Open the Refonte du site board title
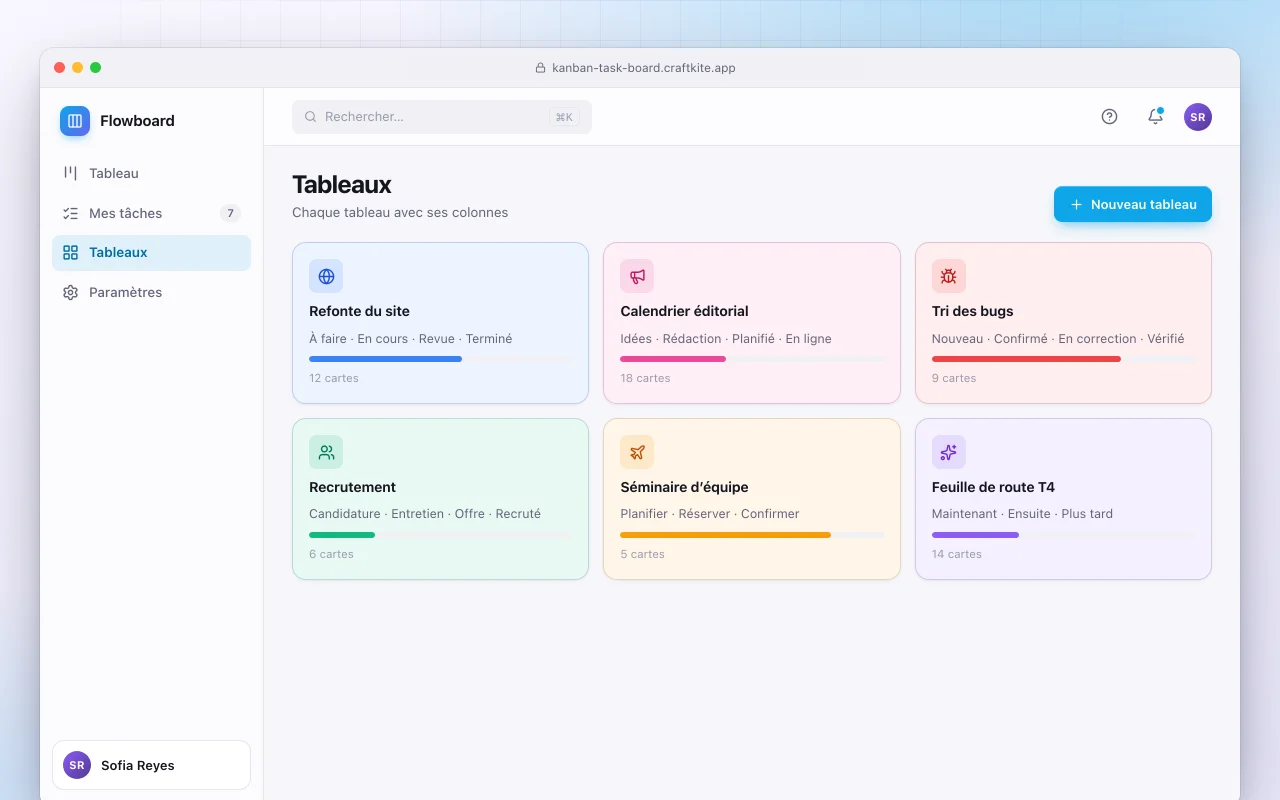 [x=360, y=311]
